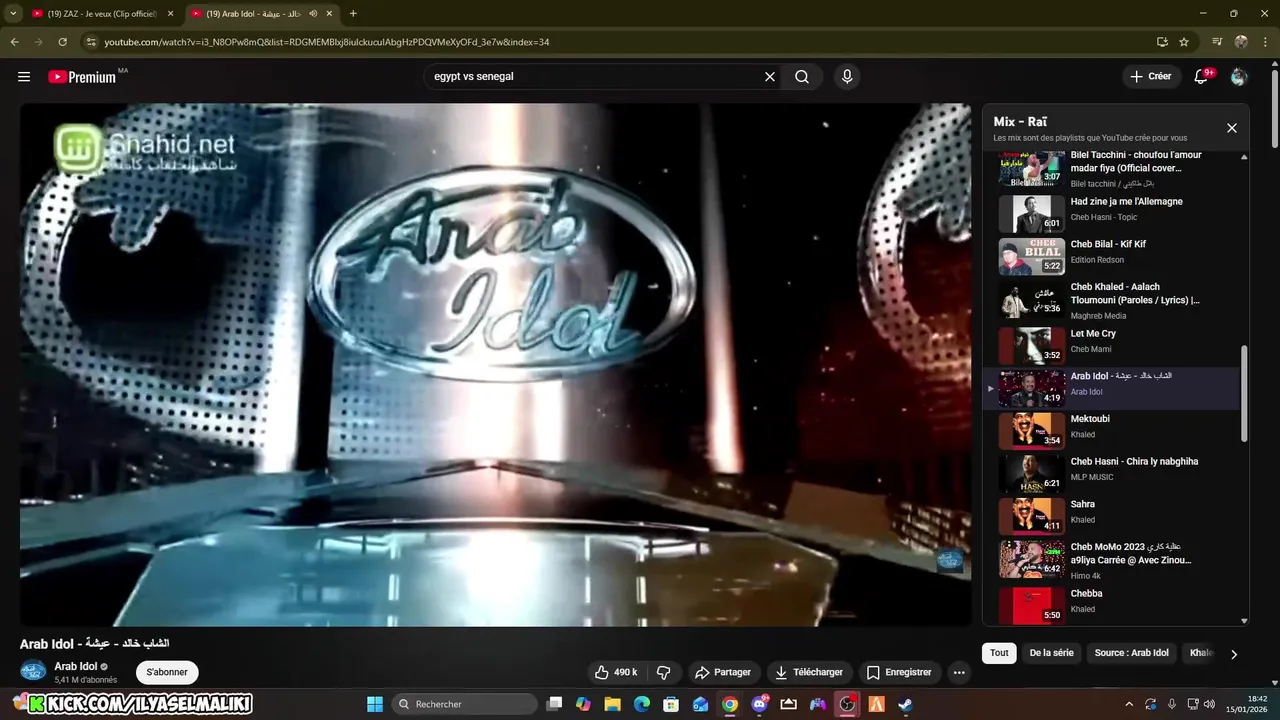The width and height of the screenshot is (1280, 720).
Task: Open Microsoft Edge from taskbar
Action: [642, 704]
